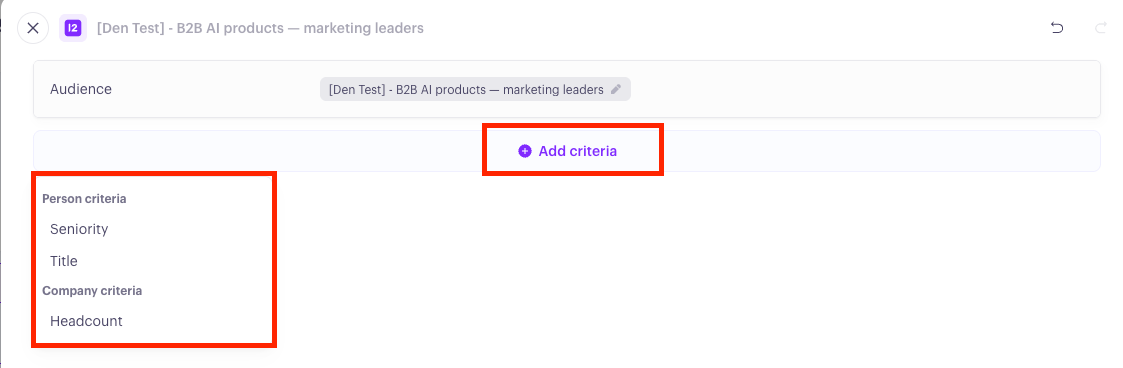Image resolution: width=1123 pixels, height=368 pixels.
Task: Choose the Title person criterion
Action: point(64,261)
